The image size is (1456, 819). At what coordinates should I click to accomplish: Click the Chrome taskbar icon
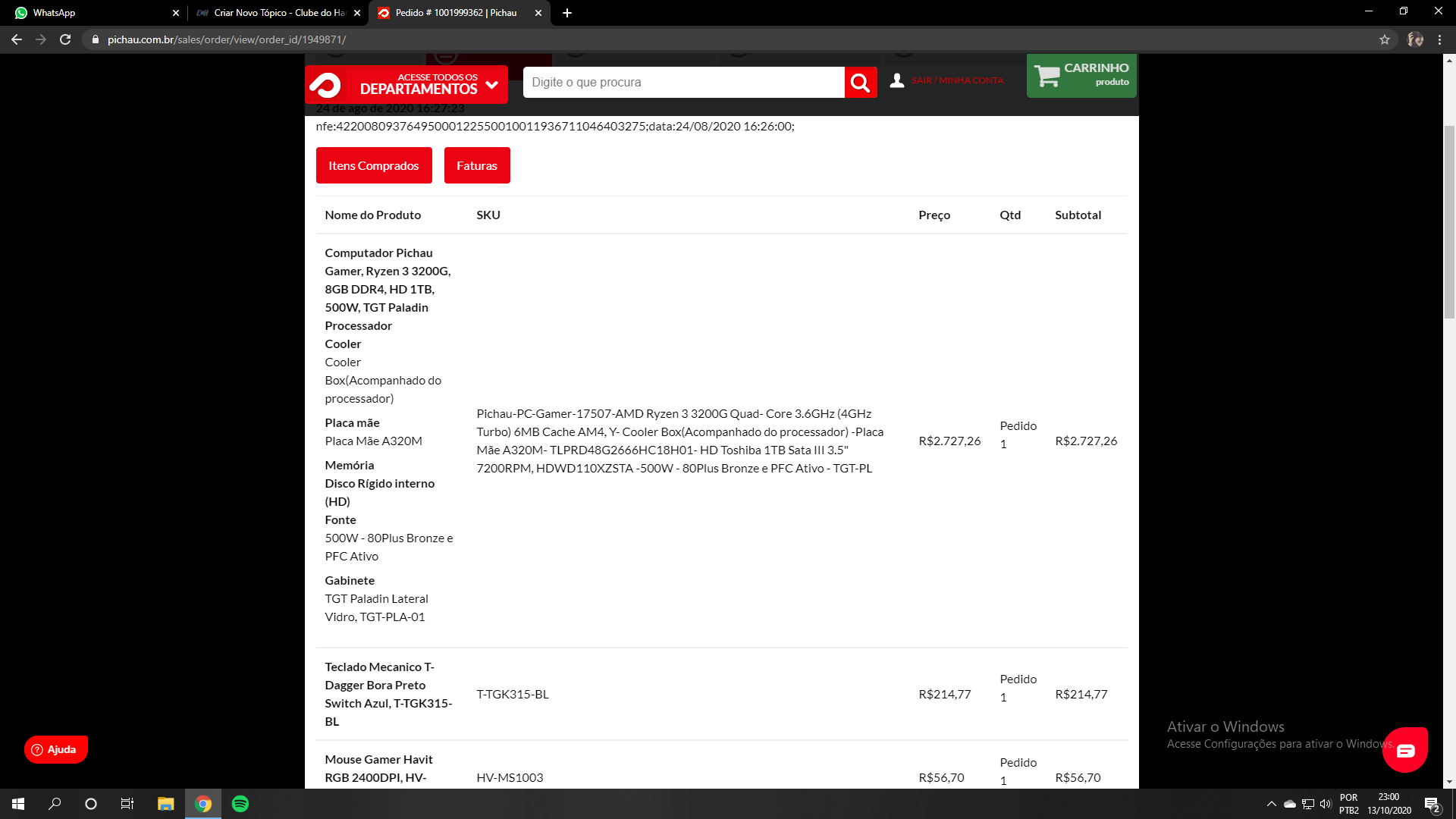point(203,804)
